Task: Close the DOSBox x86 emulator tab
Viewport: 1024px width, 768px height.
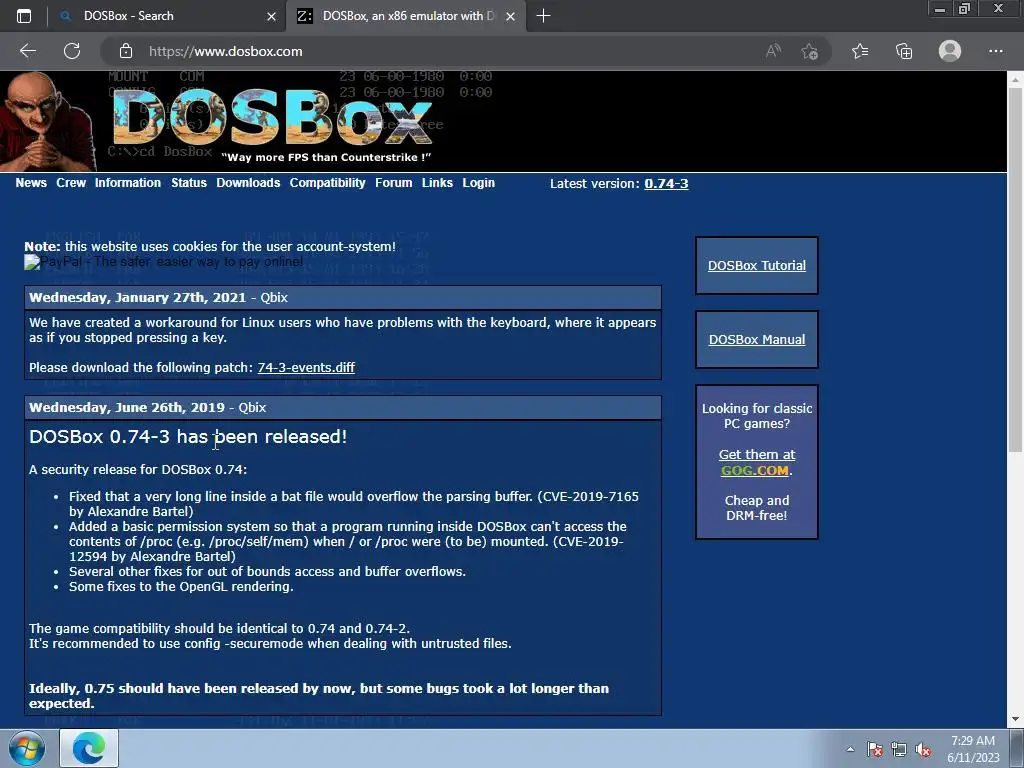Action: tap(511, 16)
